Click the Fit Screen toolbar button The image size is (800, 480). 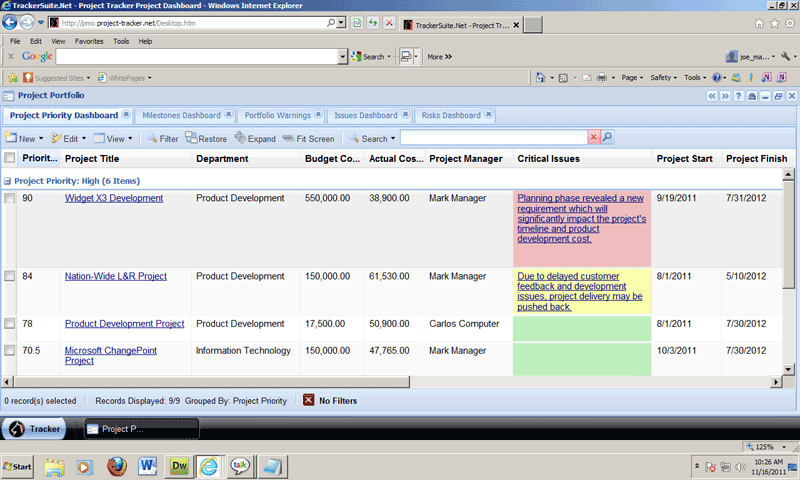click(309, 138)
